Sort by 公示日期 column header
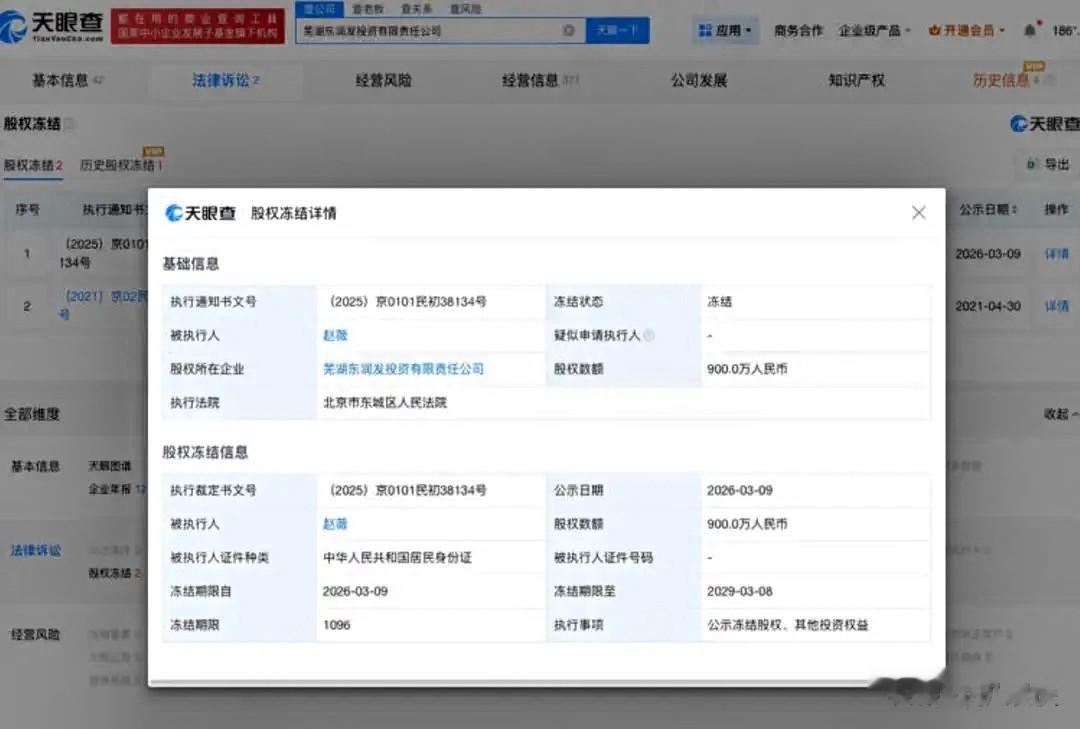 coord(988,209)
